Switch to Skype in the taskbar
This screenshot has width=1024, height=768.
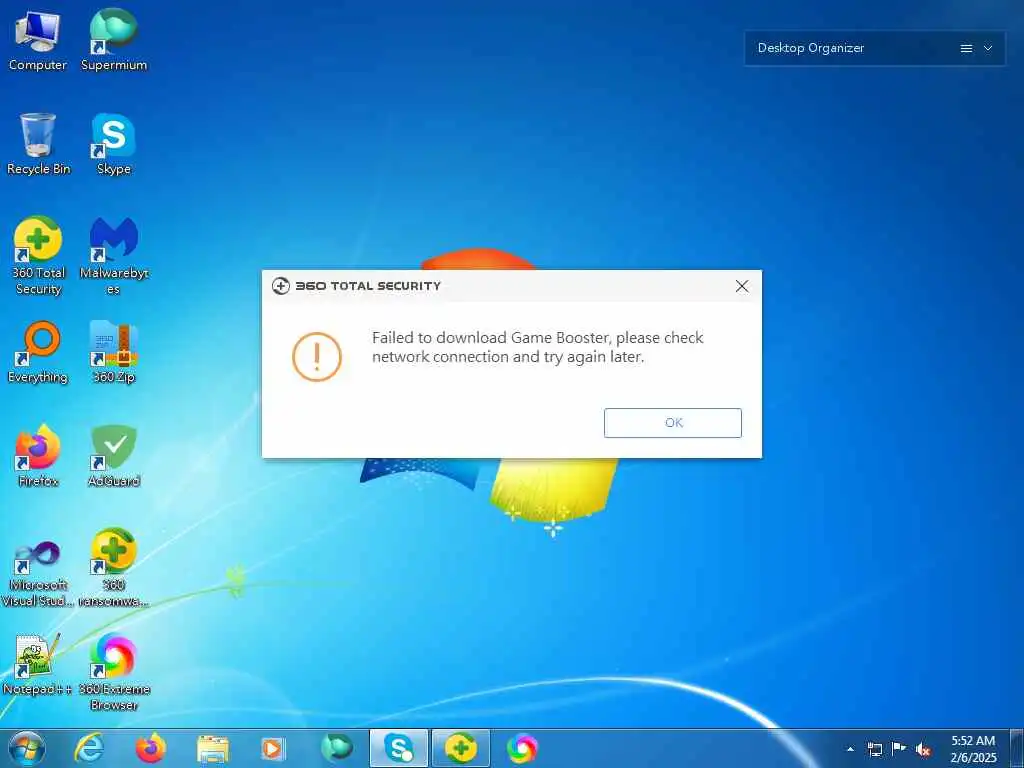(x=398, y=748)
